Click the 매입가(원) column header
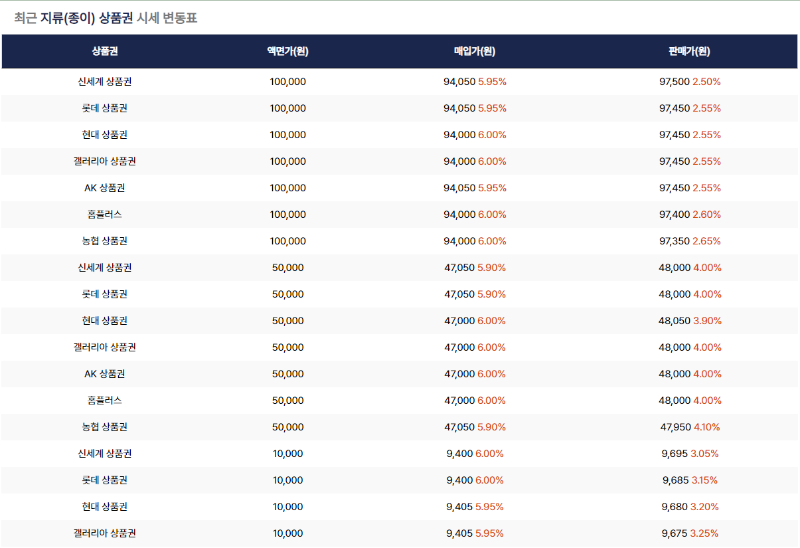Image resolution: width=800 pixels, height=548 pixels. pos(474,51)
